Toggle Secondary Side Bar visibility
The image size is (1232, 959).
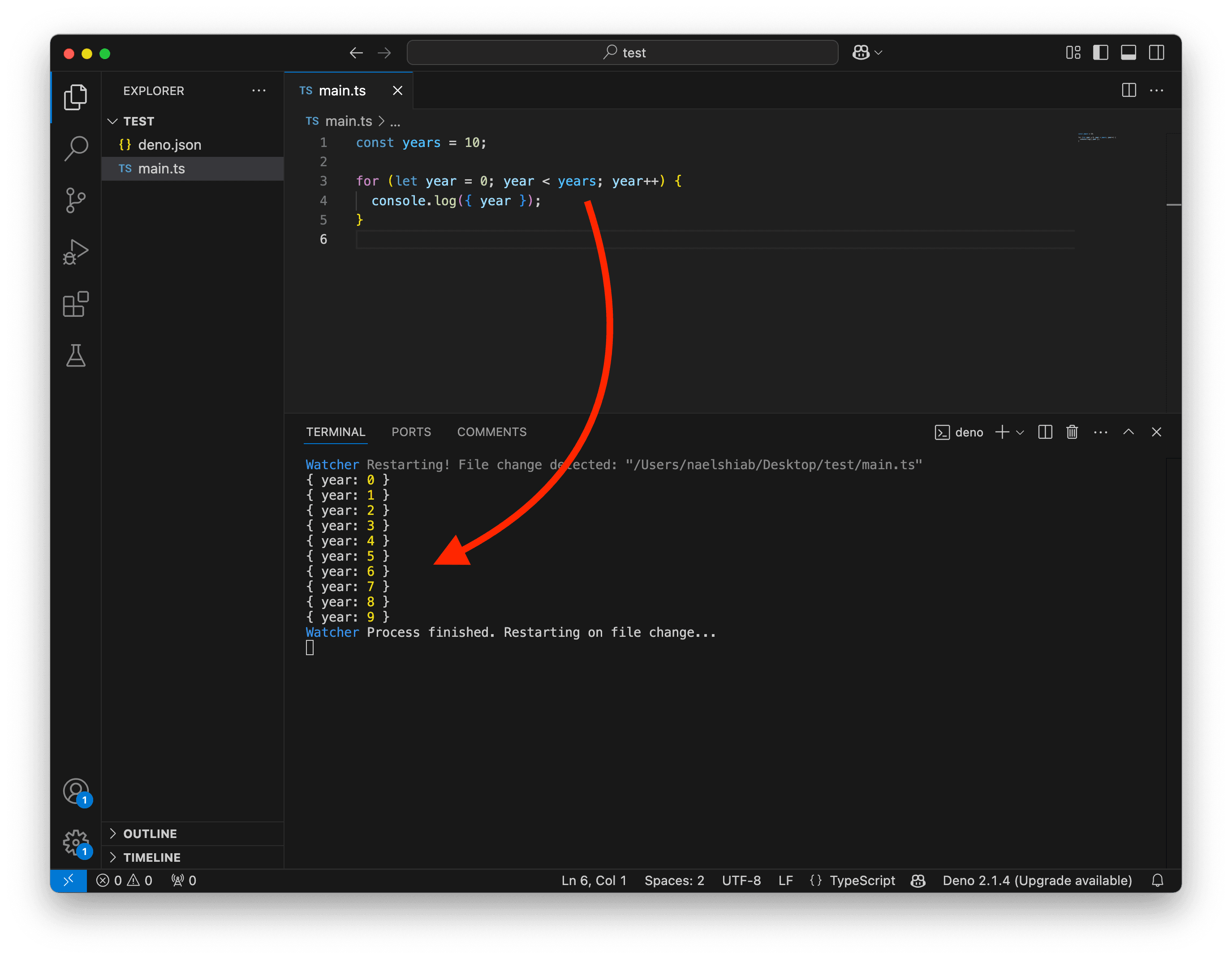1156,52
